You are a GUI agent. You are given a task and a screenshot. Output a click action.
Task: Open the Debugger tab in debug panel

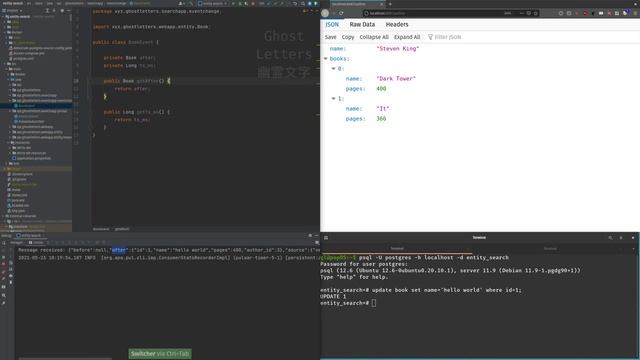[17, 242]
